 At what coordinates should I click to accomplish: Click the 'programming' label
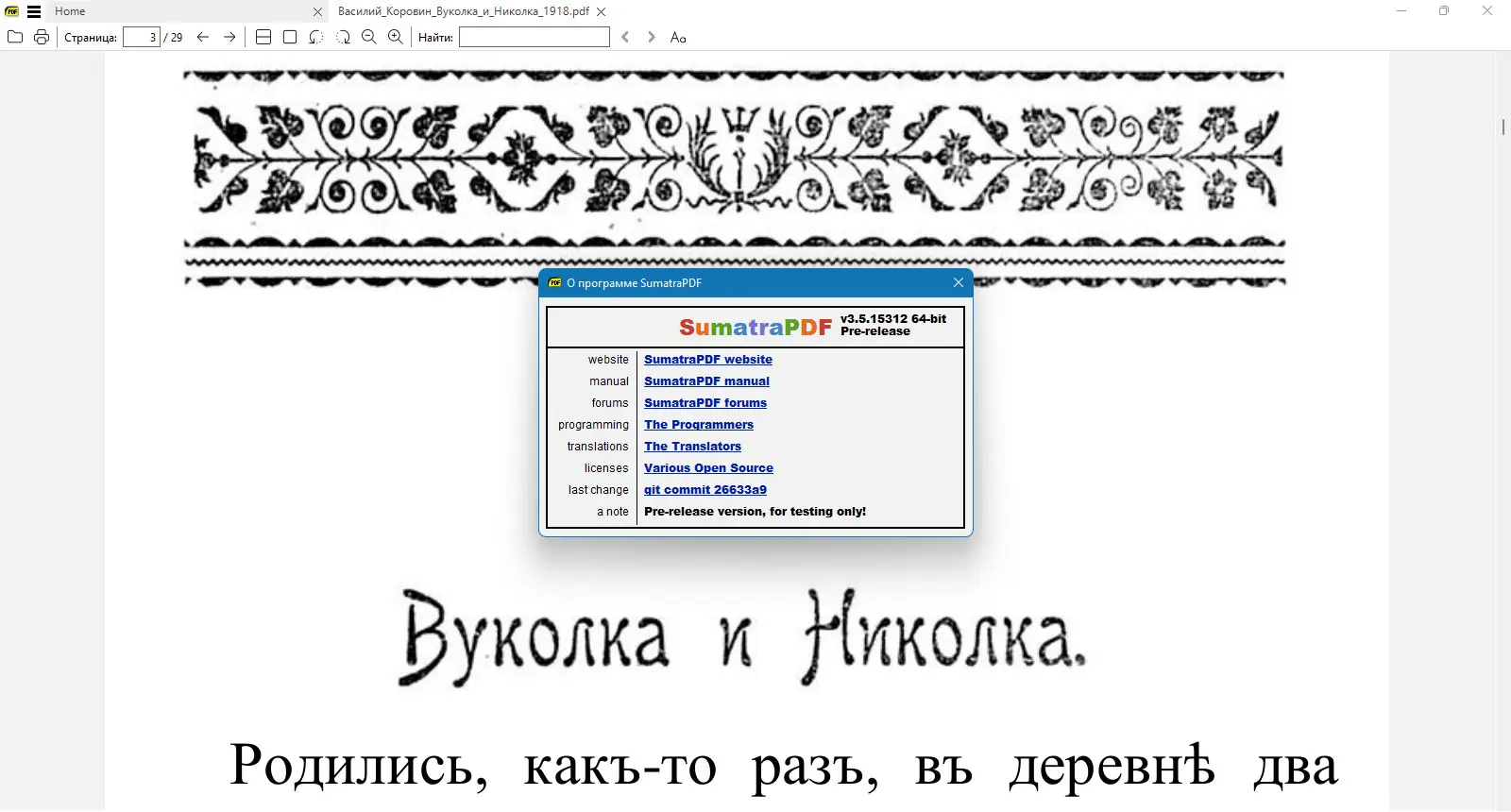(x=593, y=425)
